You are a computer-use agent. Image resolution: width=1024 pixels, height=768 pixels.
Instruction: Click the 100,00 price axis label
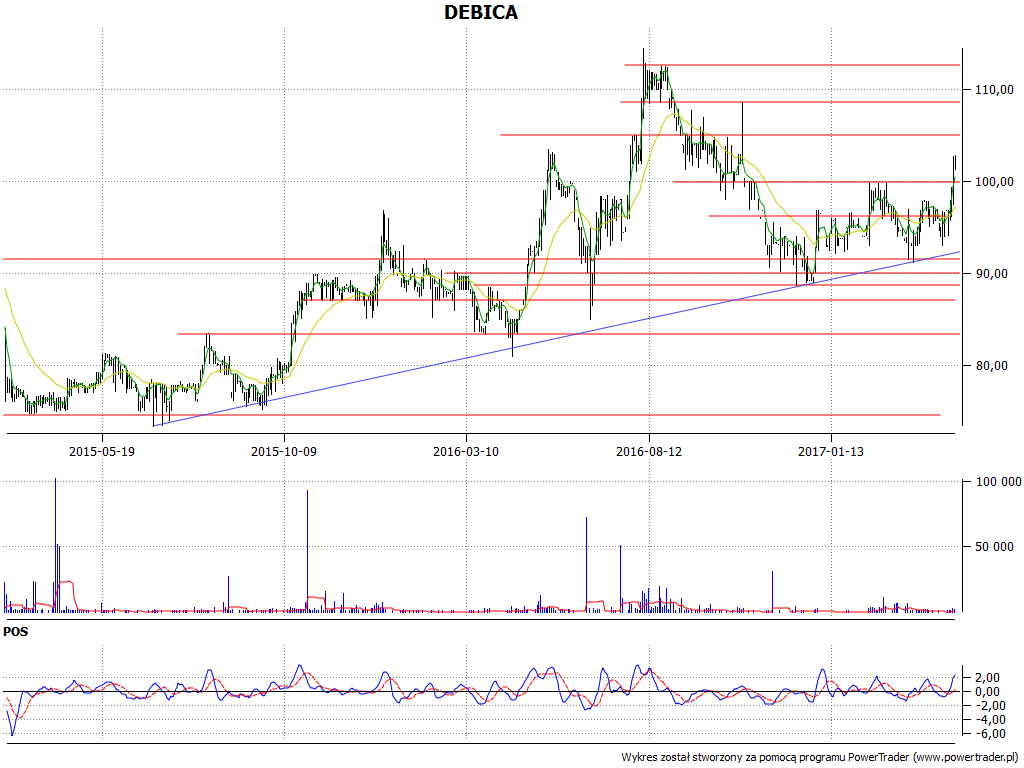pyautogui.click(x=994, y=182)
